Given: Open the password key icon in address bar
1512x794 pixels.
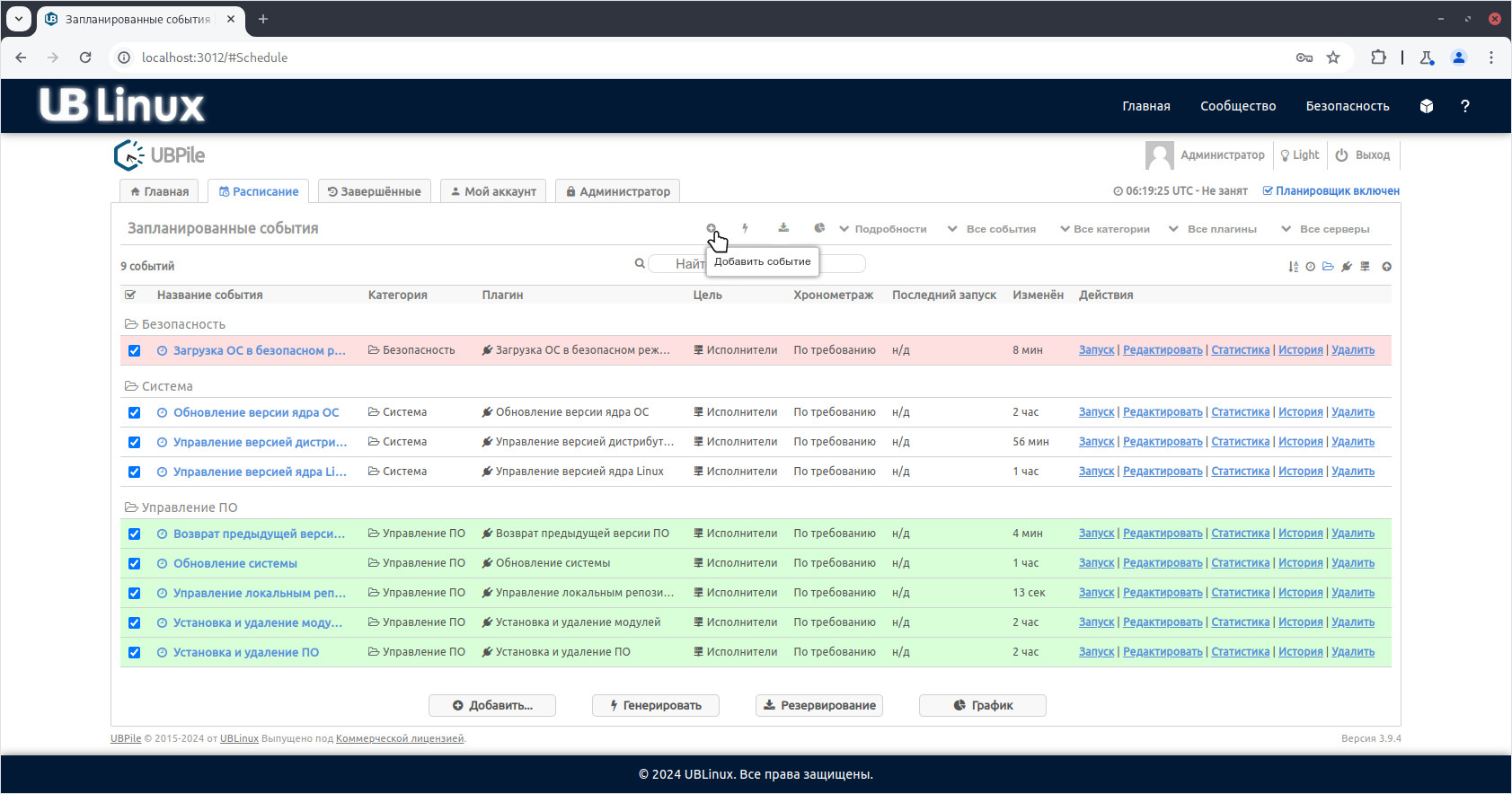Looking at the screenshot, I should [1304, 57].
